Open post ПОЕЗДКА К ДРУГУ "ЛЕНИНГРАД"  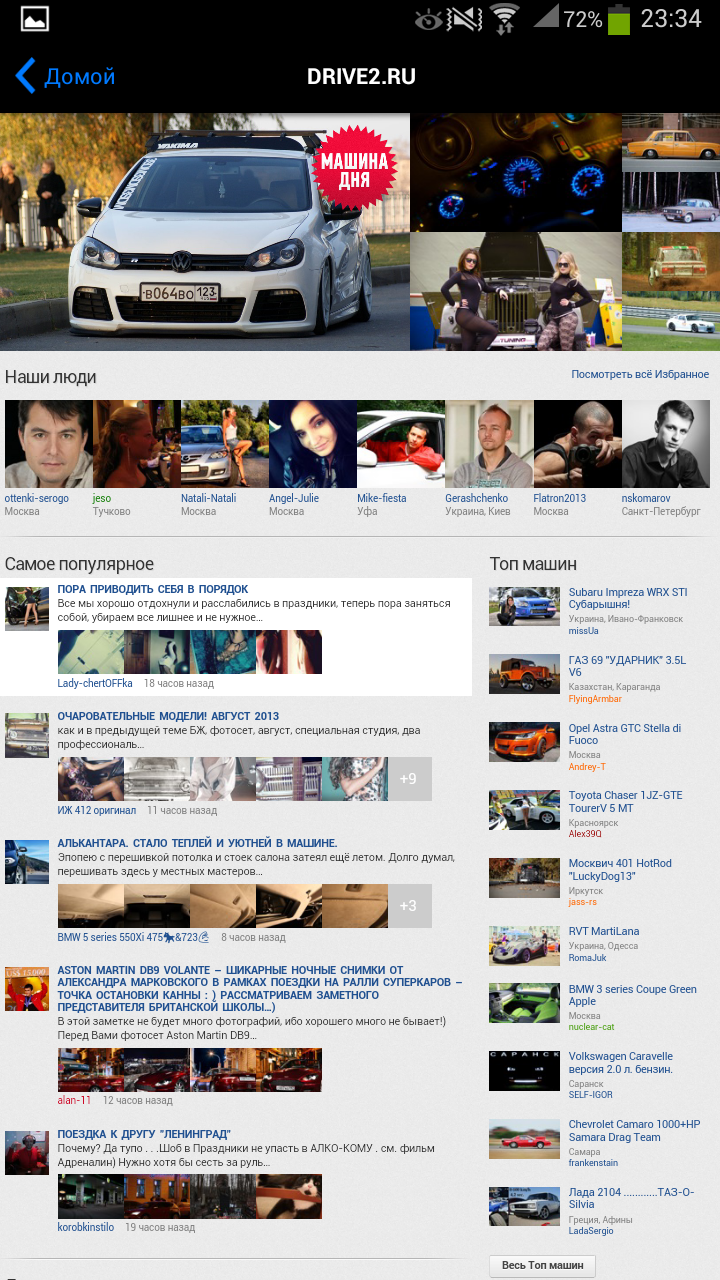144,1134
